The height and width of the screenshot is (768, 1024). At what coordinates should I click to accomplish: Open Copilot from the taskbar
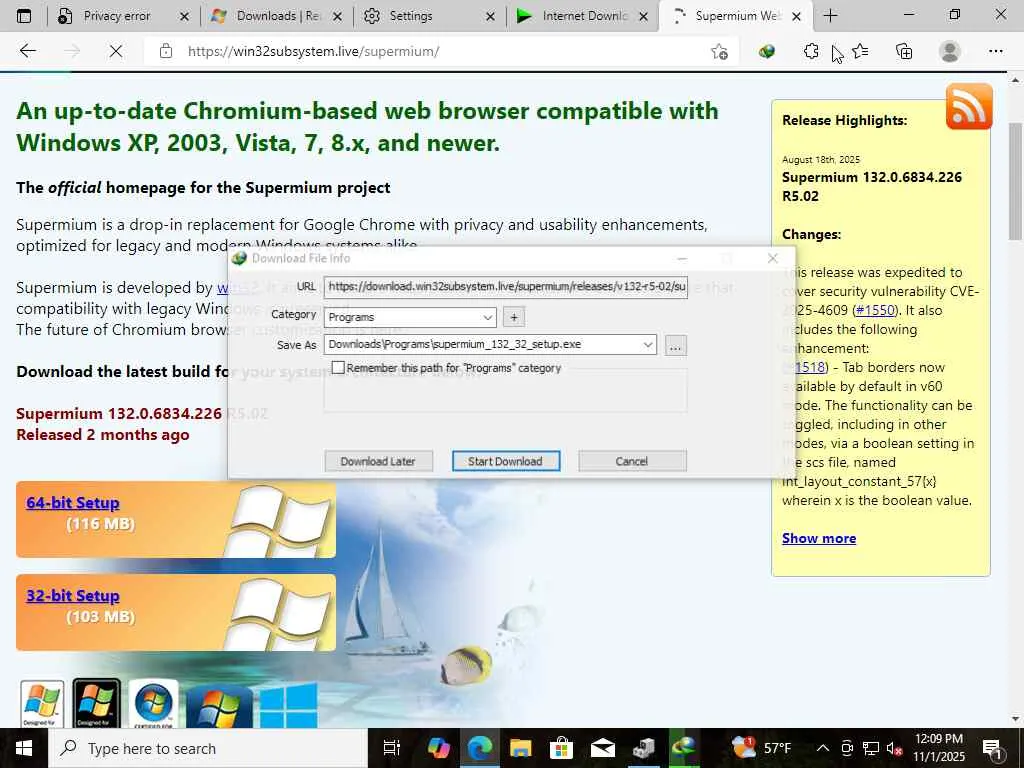coord(438,748)
